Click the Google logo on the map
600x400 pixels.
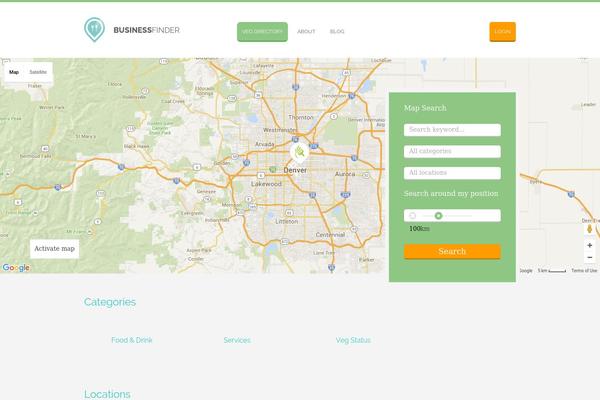click(x=16, y=268)
